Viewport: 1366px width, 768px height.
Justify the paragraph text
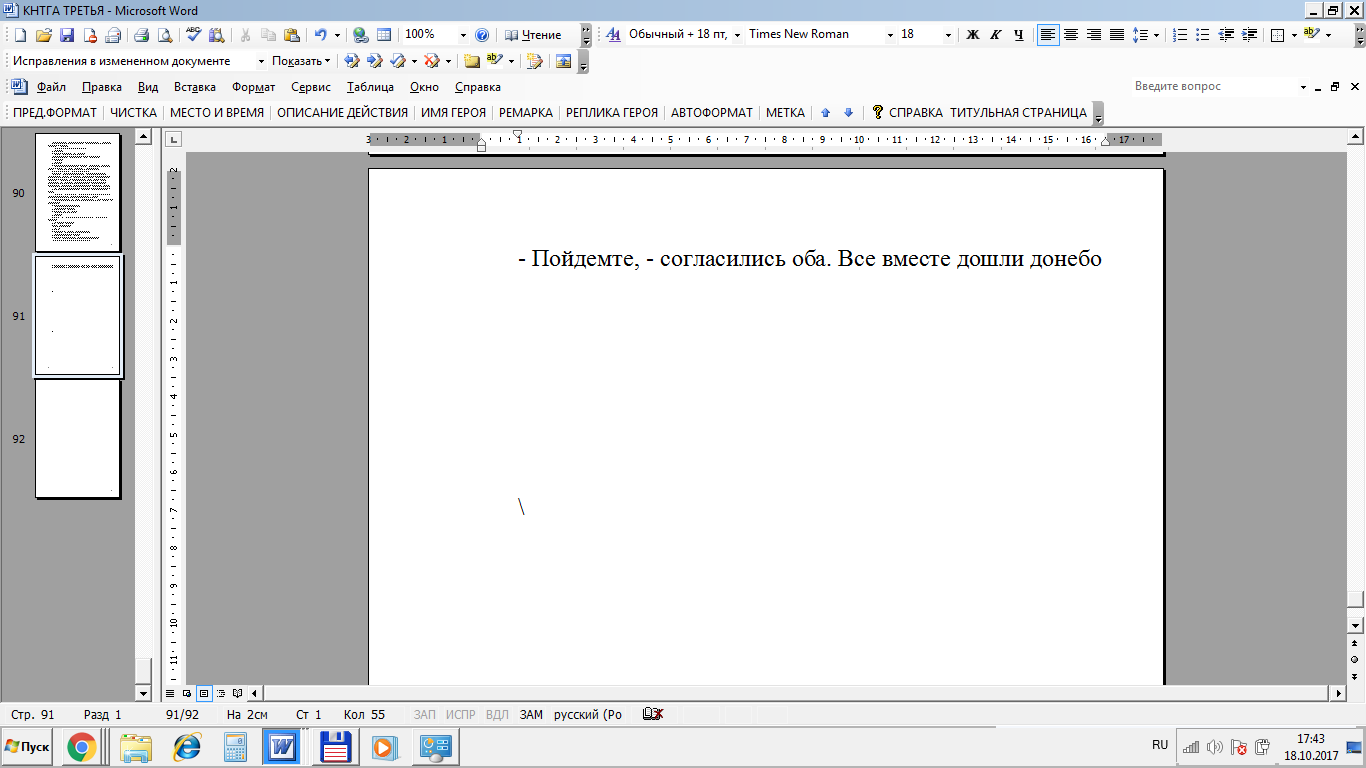pyautogui.click(x=1117, y=34)
